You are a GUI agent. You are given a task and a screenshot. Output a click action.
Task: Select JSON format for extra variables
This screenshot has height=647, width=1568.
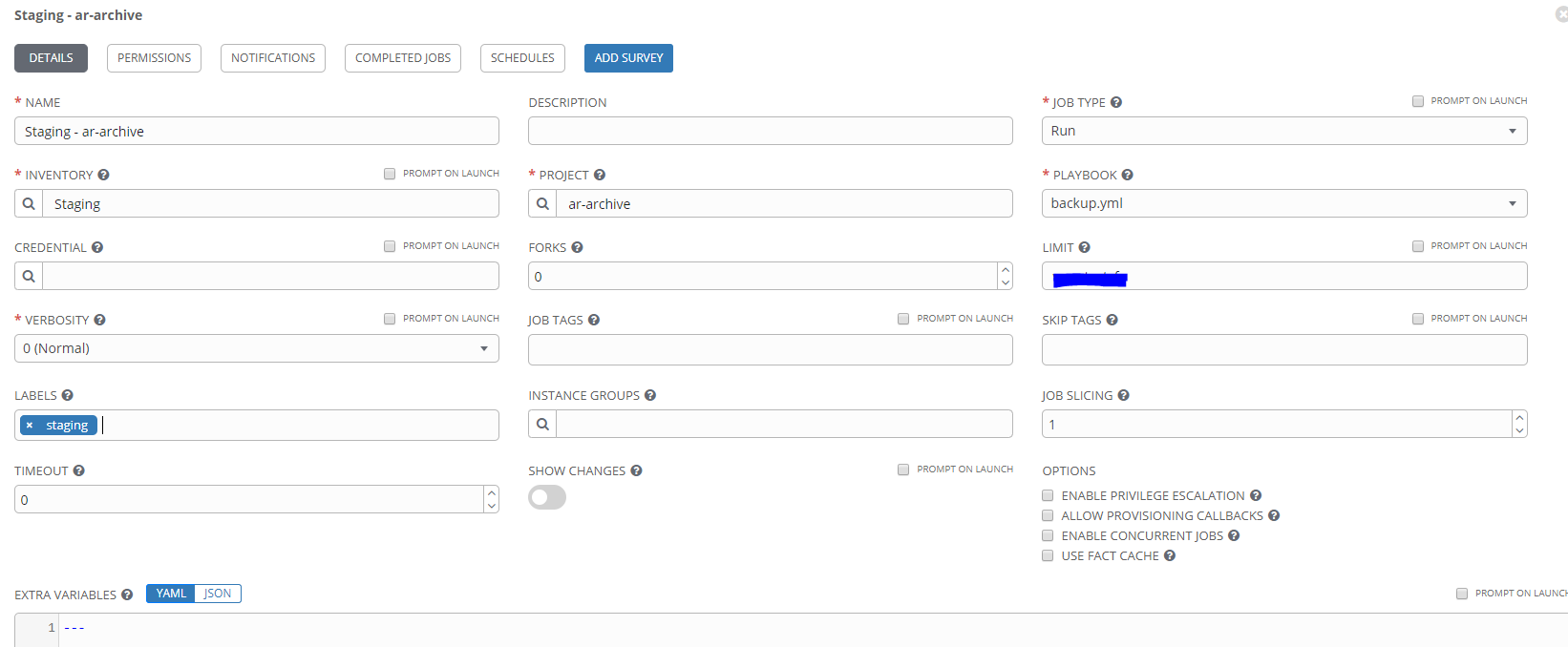pyautogui.click(x=218, y=594)
